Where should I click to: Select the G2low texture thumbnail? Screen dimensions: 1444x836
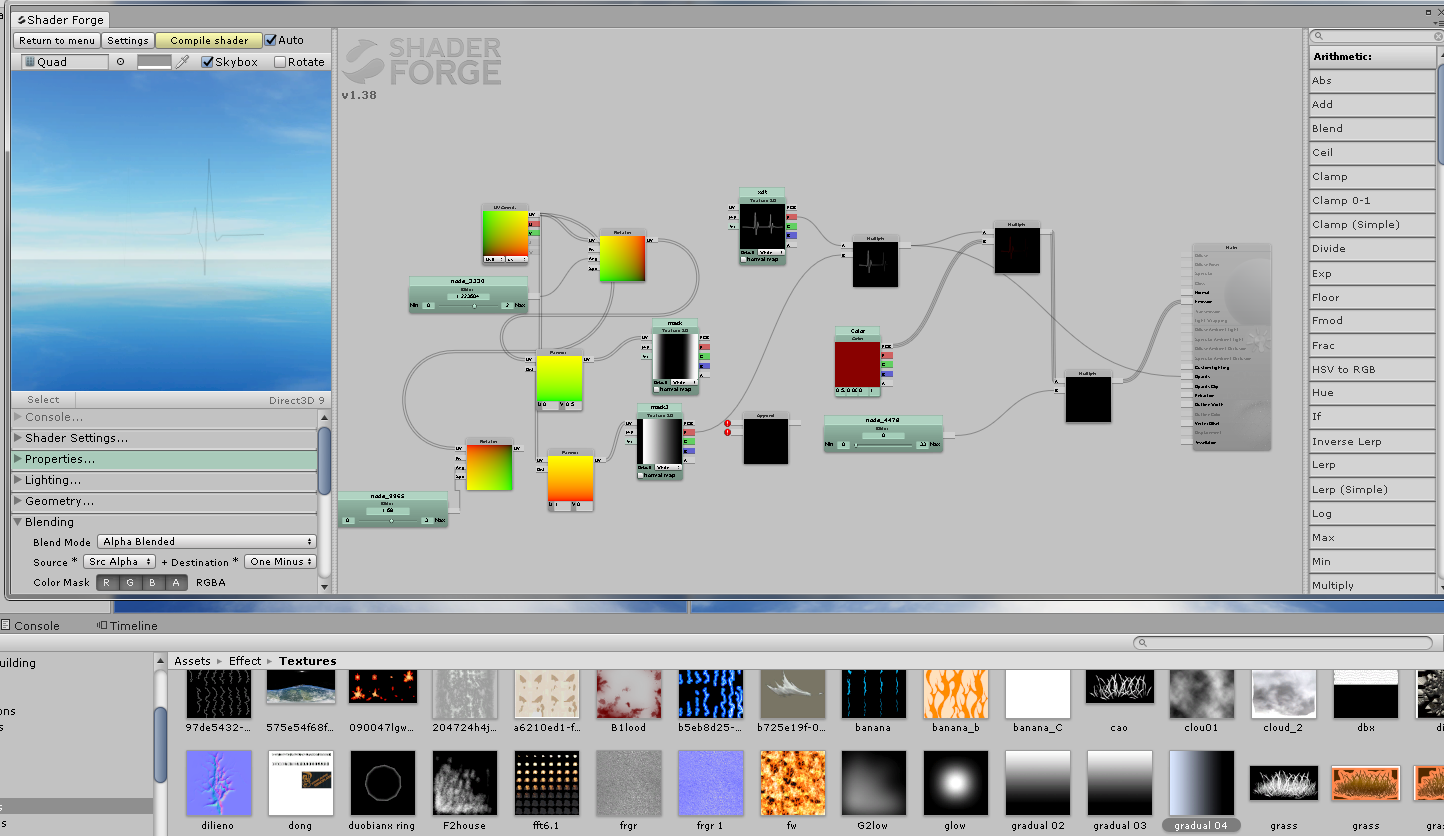(873, 783)
